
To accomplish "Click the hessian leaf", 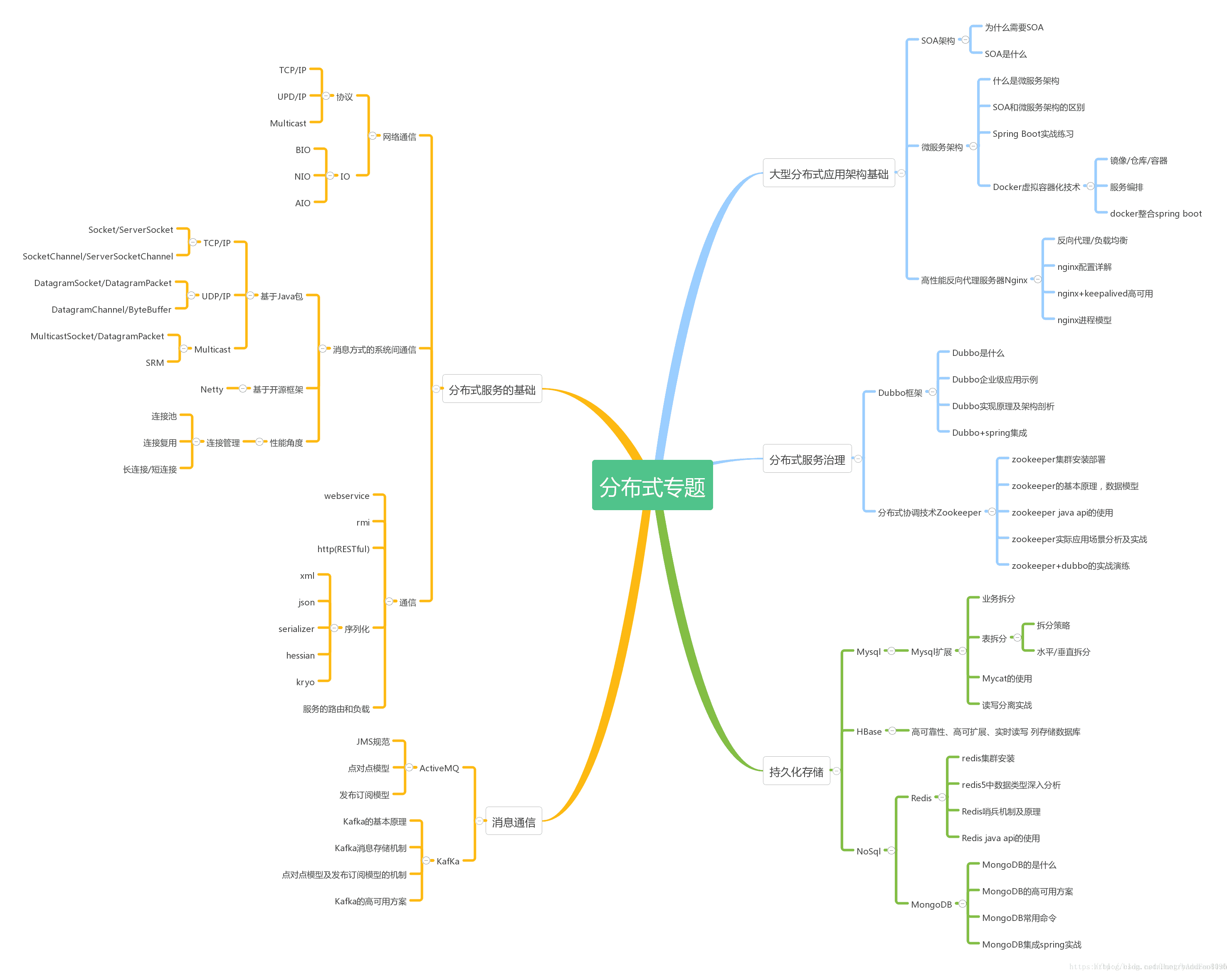I will [300, 655].
